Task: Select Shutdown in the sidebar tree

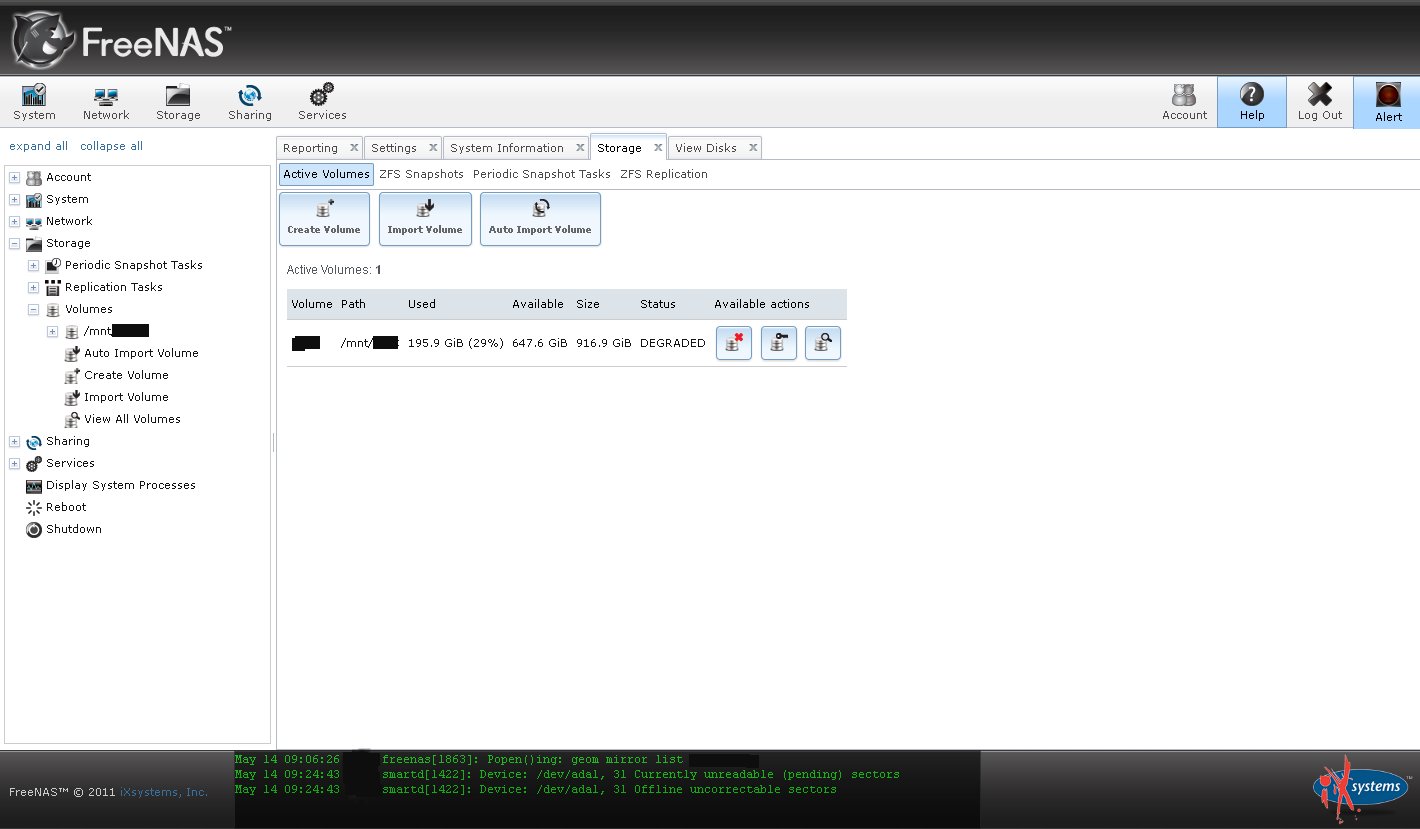Action: (74, 529)
